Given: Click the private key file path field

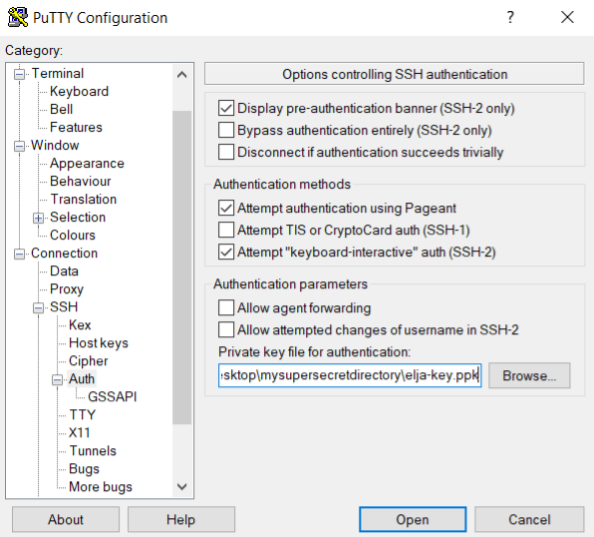Looking at the screenshot, I should 350,375.
